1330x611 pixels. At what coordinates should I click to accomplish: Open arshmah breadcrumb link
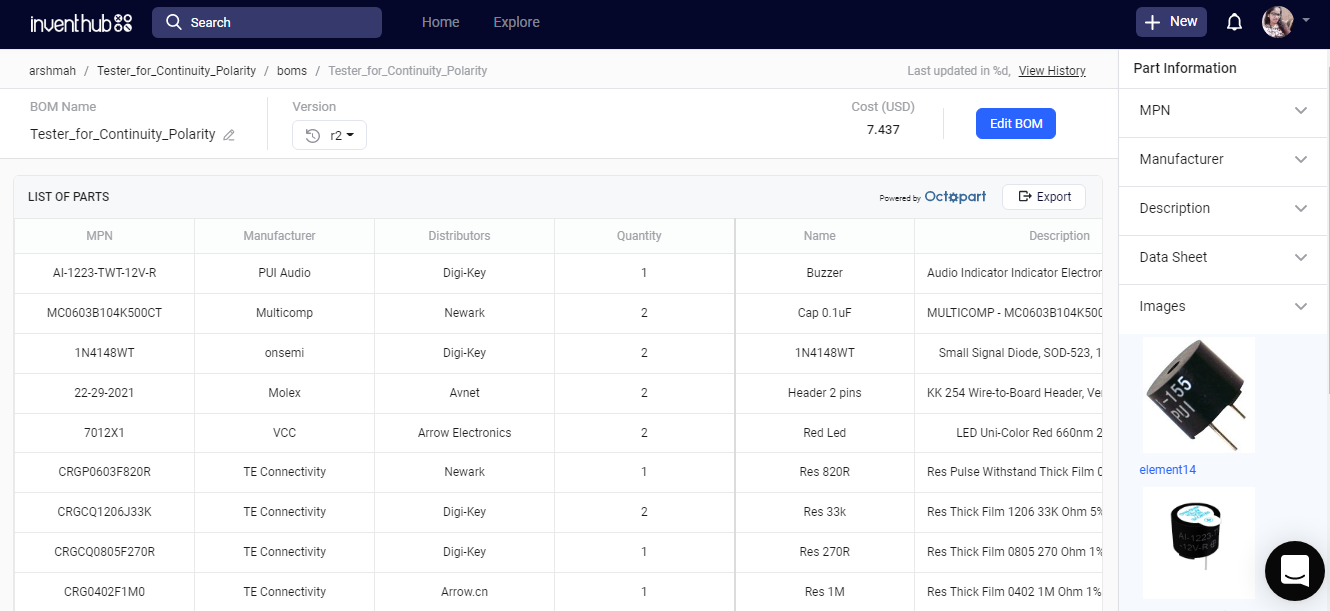[53, 71]
